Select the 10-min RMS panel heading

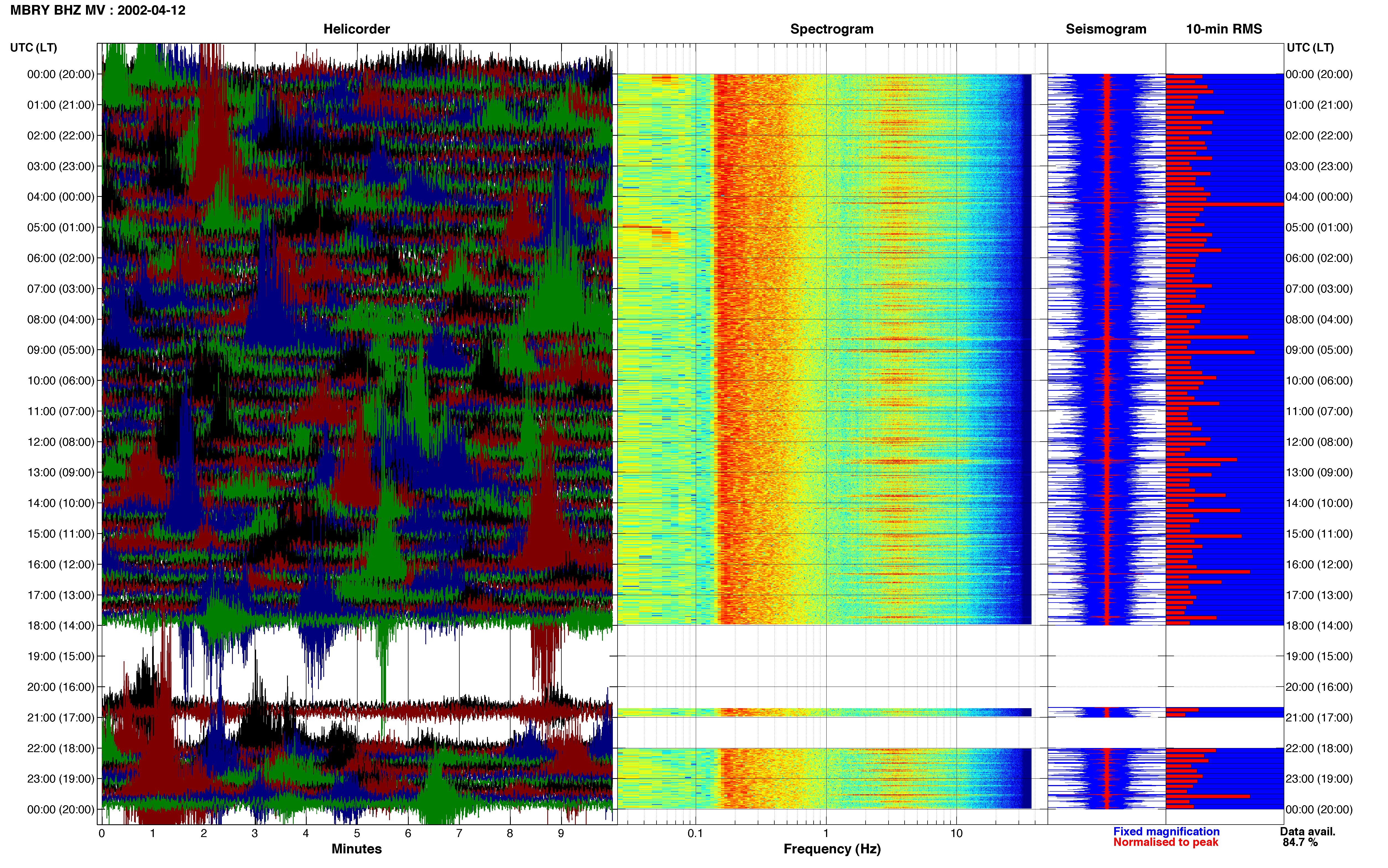[x=1224, y=29]
